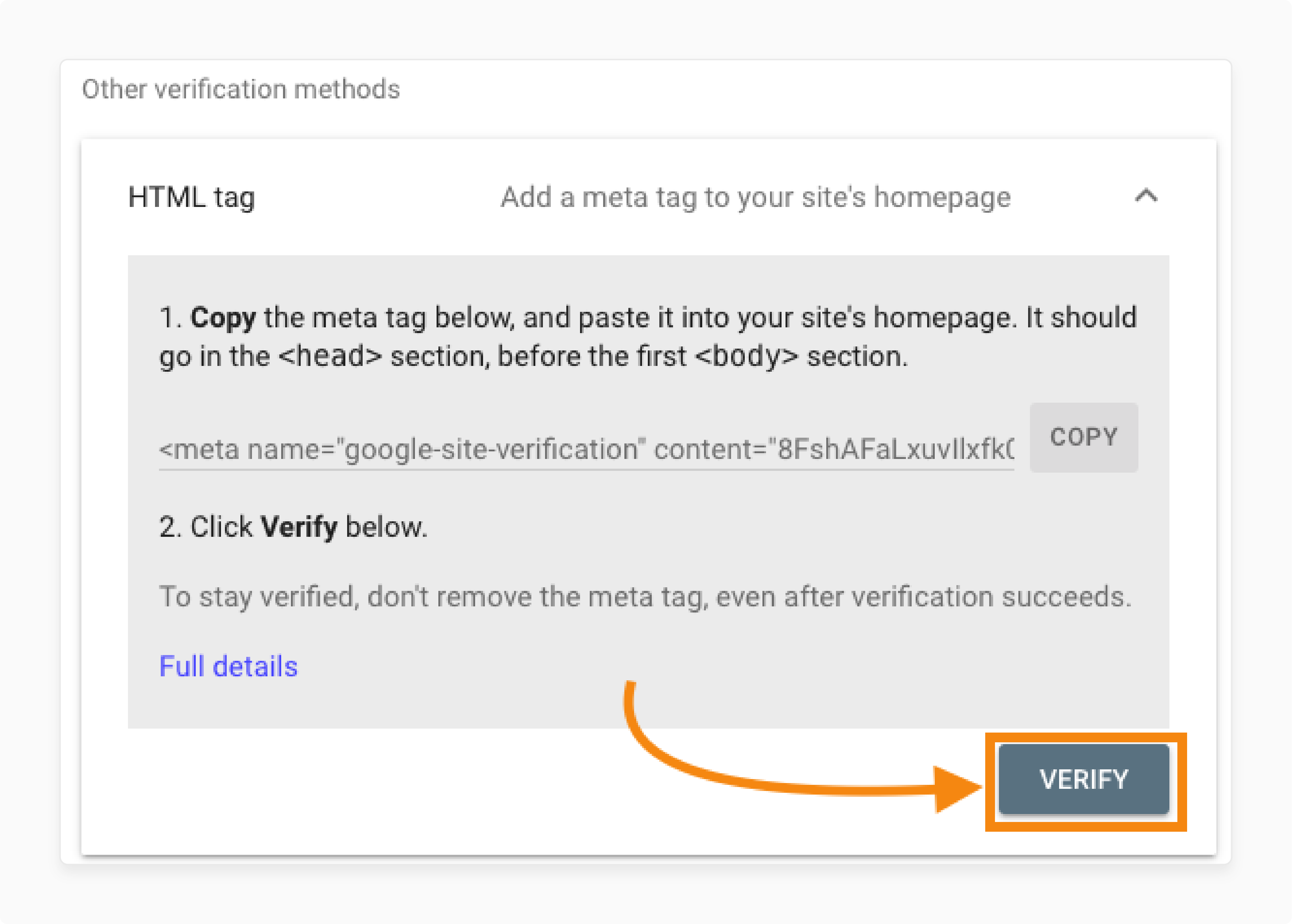The width and height of the screenshot is (1292, 924).
Task: Click the VERIFY button
Action: pyautogui.click(x=1084, y=779)
